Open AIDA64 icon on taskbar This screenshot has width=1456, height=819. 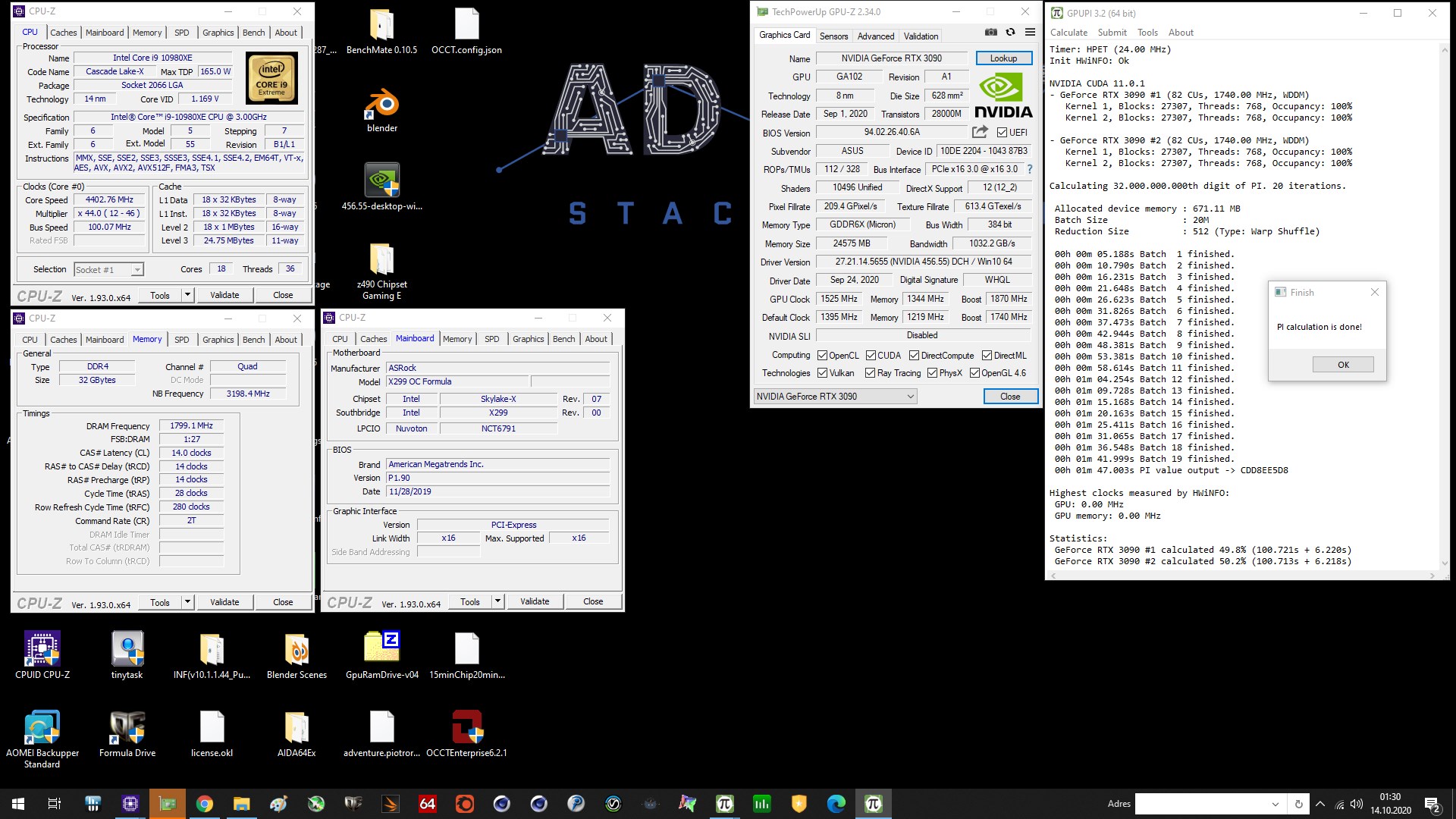click(428, 804)
